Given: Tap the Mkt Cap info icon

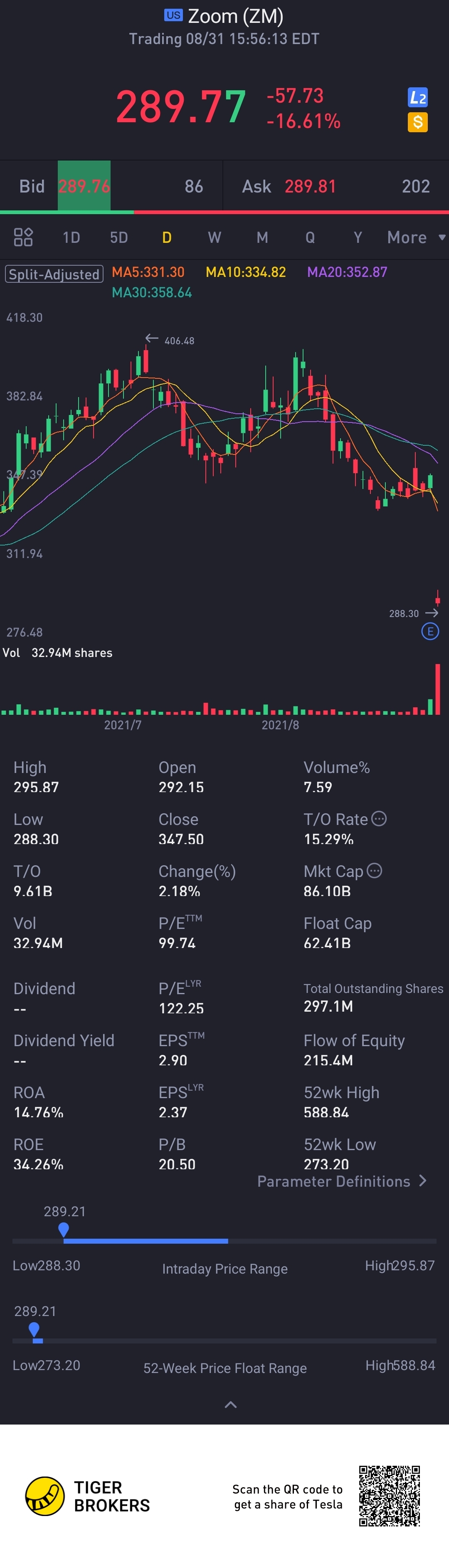Looking at the screenshot, I should coord(375,870).
